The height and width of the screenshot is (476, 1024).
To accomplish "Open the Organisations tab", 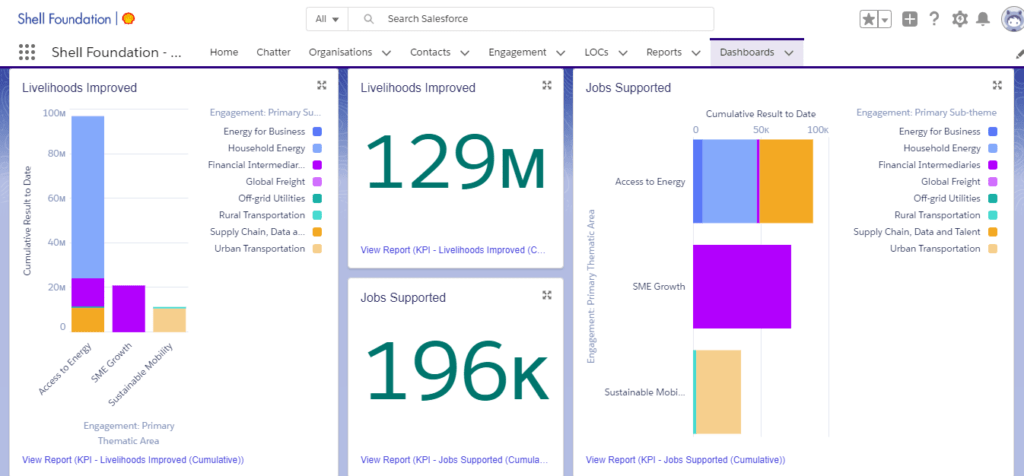I will point(340,52).
